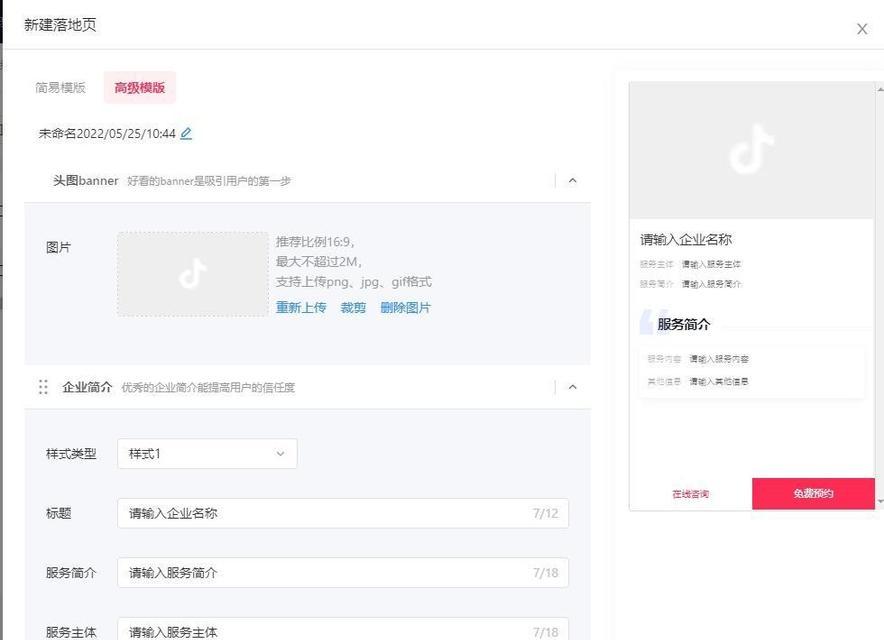Click 请输入企业名称 heading in the preview
This screenshot has height=640, width=884.
(x=686, y=240)
